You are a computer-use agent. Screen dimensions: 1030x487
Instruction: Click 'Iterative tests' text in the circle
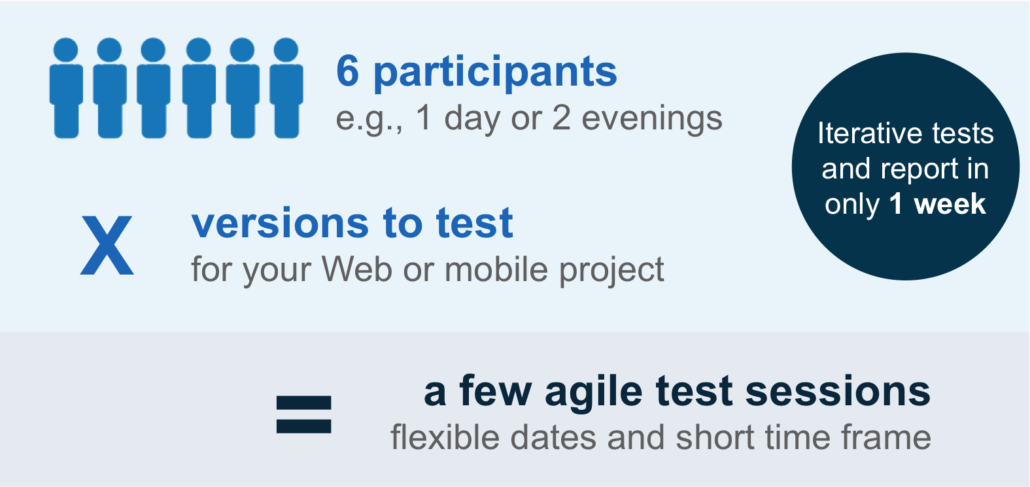click(905, 134)
